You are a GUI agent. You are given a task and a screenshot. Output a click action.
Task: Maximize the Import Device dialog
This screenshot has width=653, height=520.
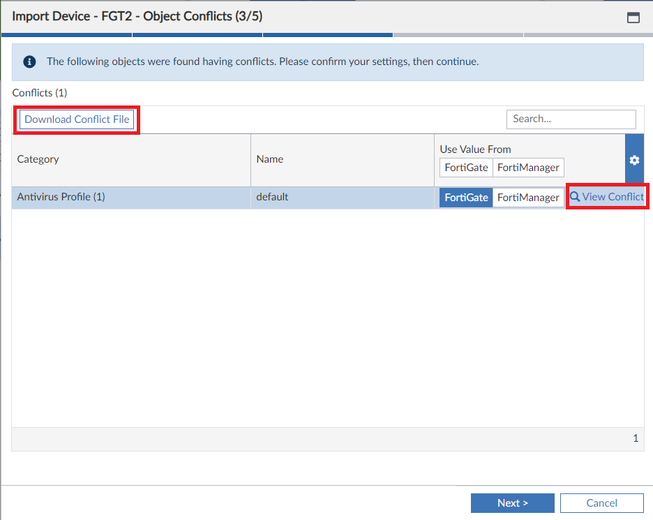tap(633, 17)
